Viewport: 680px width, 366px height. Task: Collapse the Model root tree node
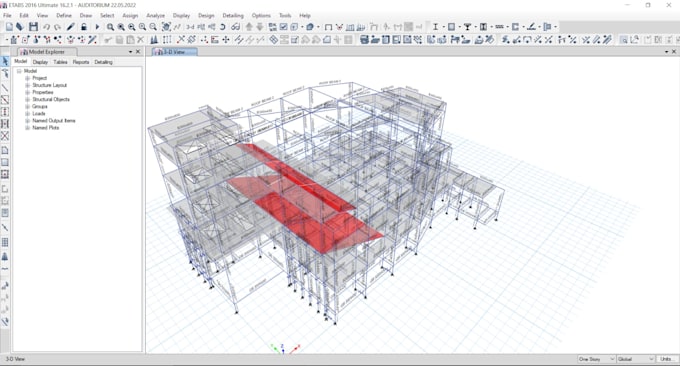19,71
